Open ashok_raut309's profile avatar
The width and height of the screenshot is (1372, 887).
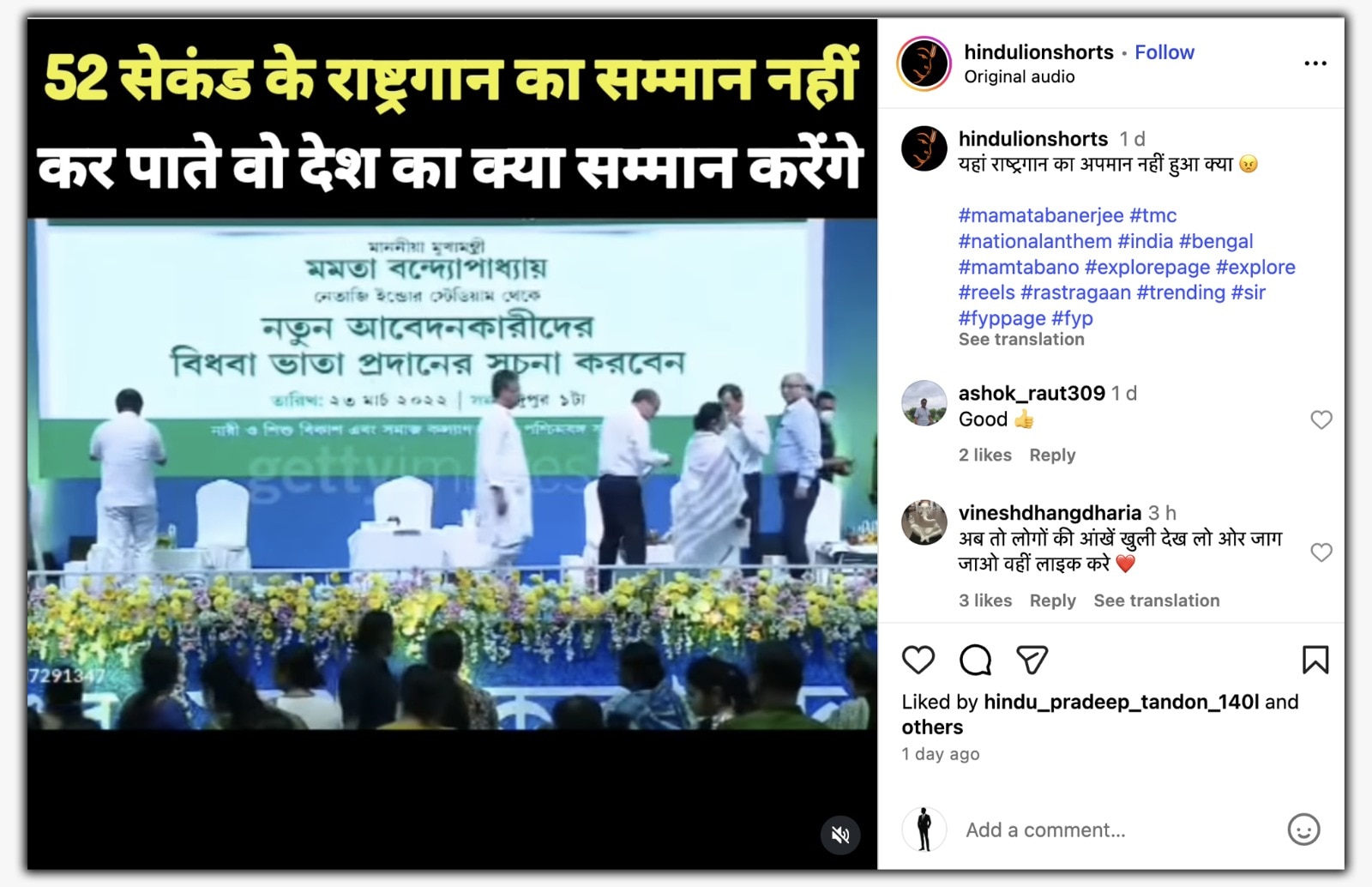point(924,403)
